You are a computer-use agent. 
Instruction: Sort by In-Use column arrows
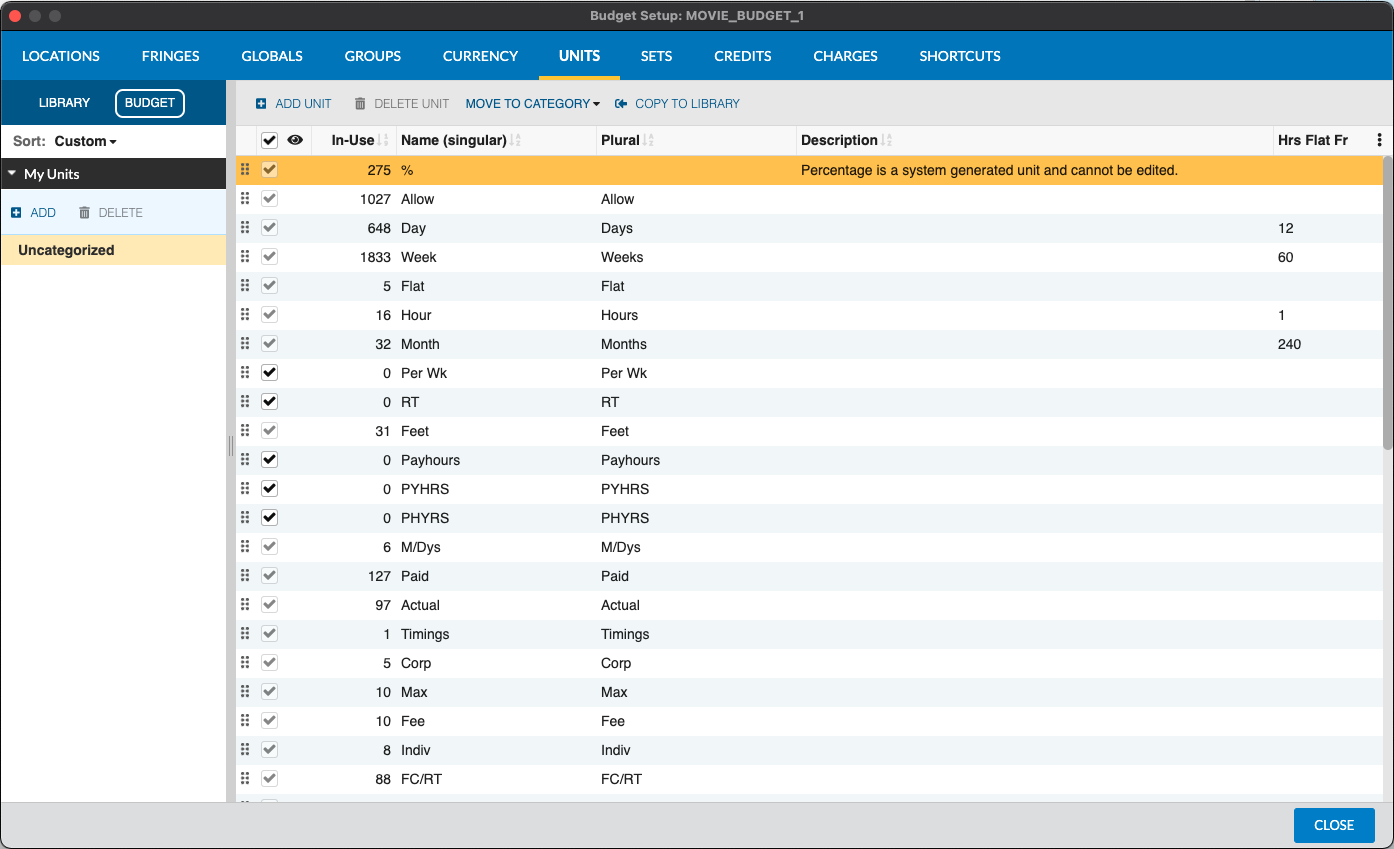pyautogui.click(x=384, y=141)
